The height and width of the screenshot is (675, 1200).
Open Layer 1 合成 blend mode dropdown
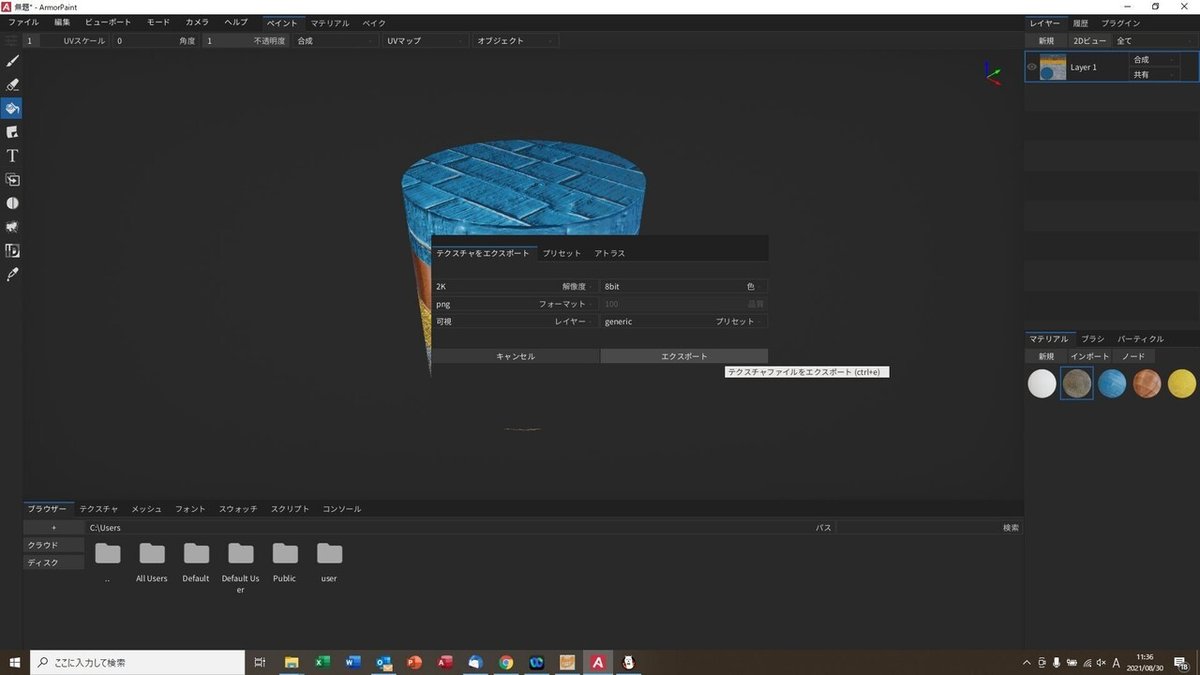(1154, 60)
